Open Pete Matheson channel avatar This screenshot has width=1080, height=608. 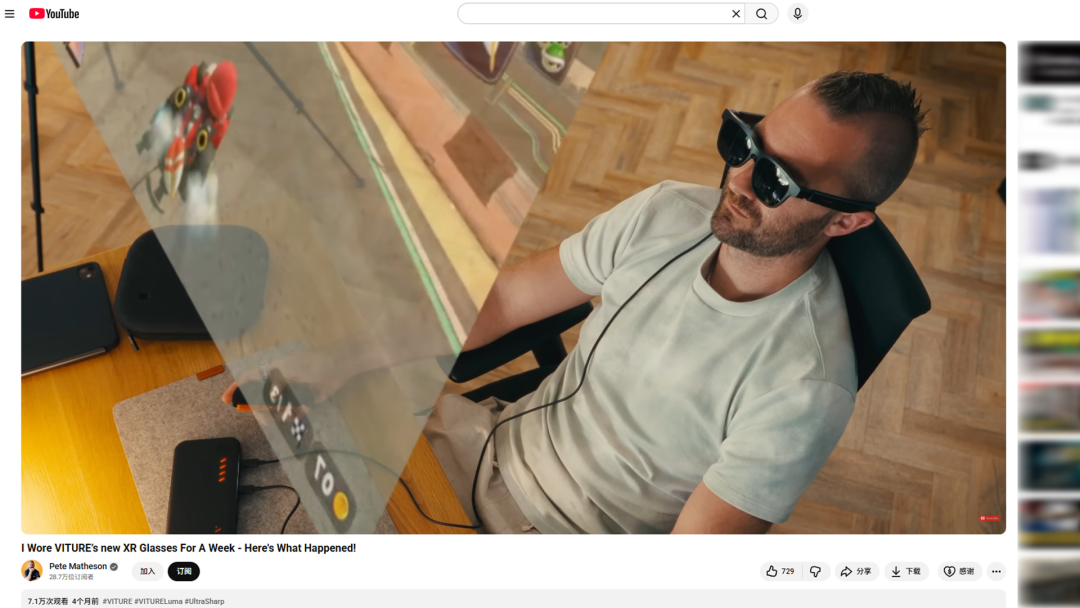(32, 570)
